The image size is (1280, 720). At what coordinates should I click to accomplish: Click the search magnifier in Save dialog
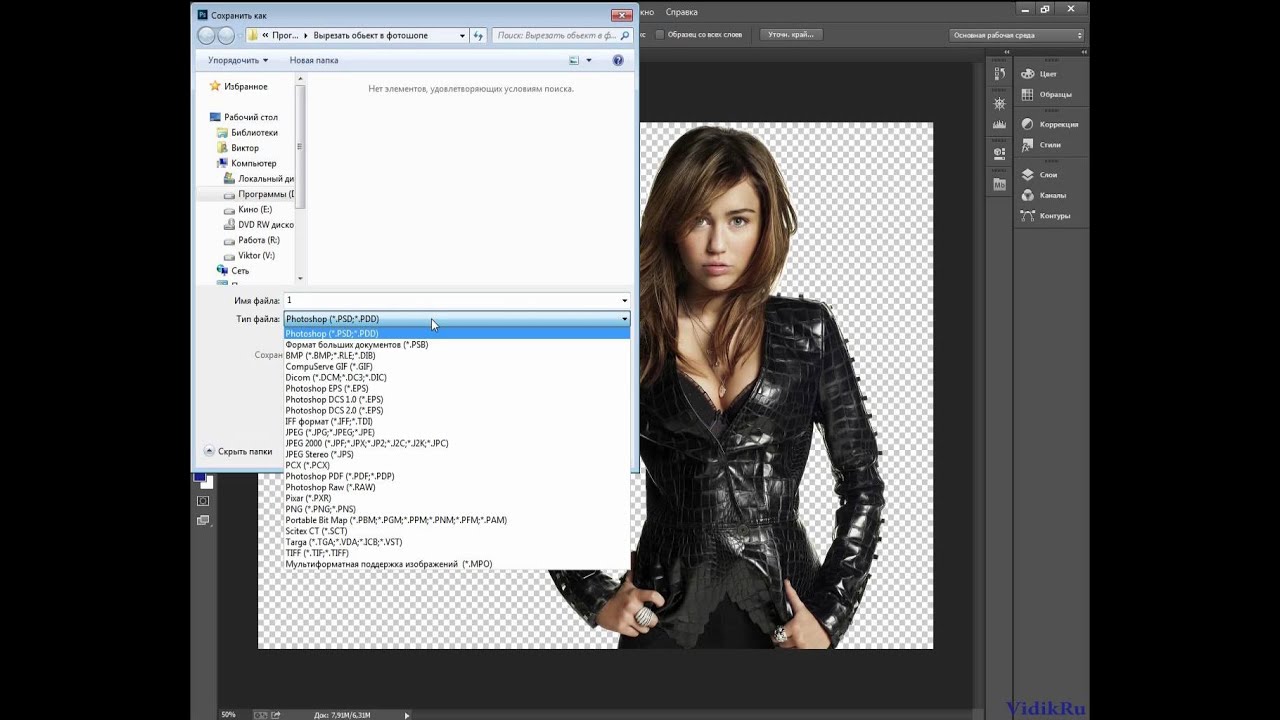click(x=624, y=35)
